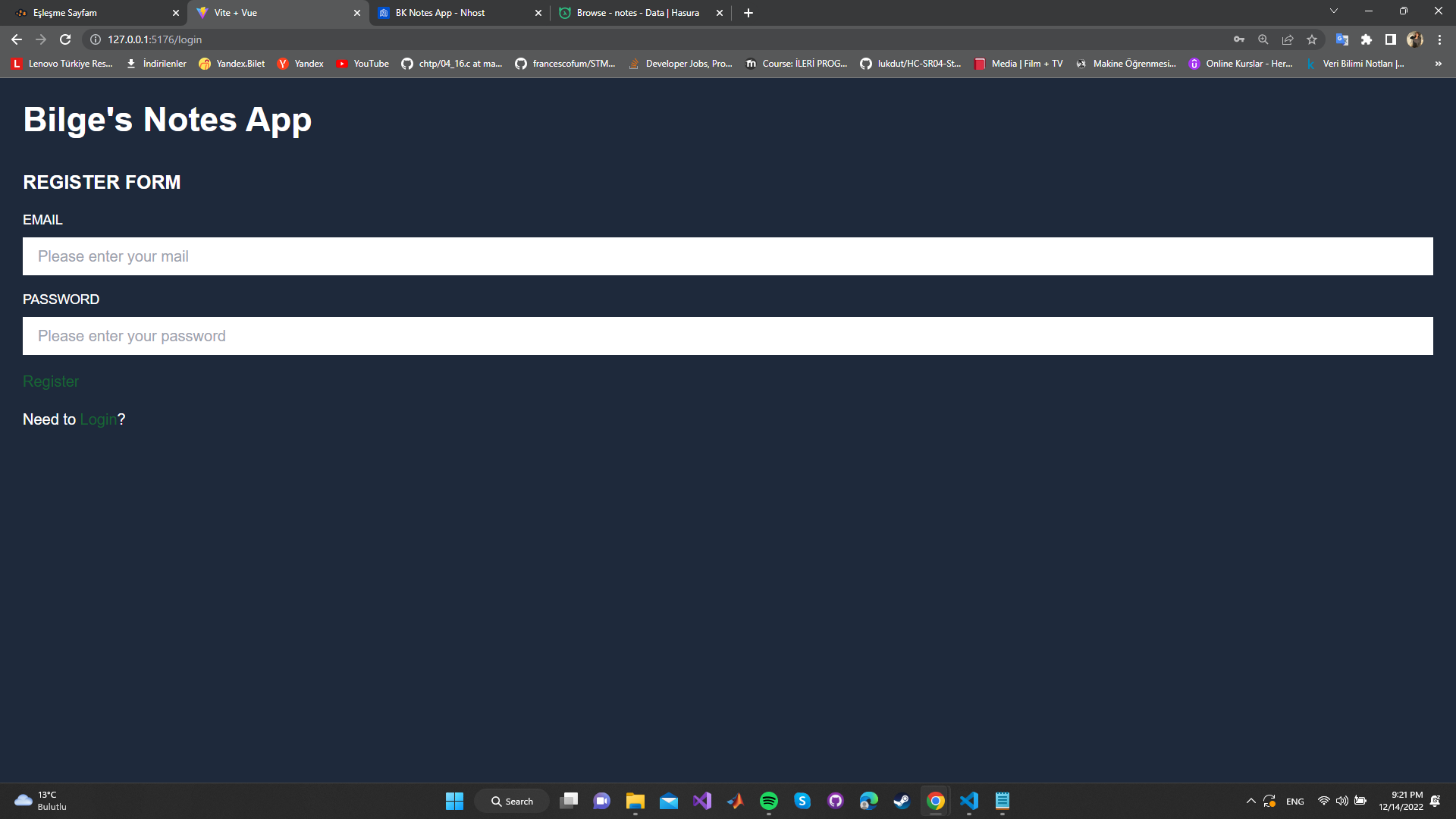Open the YouTube bookmark
This screenshot has width=1456, height=819.
coord(362,64)
